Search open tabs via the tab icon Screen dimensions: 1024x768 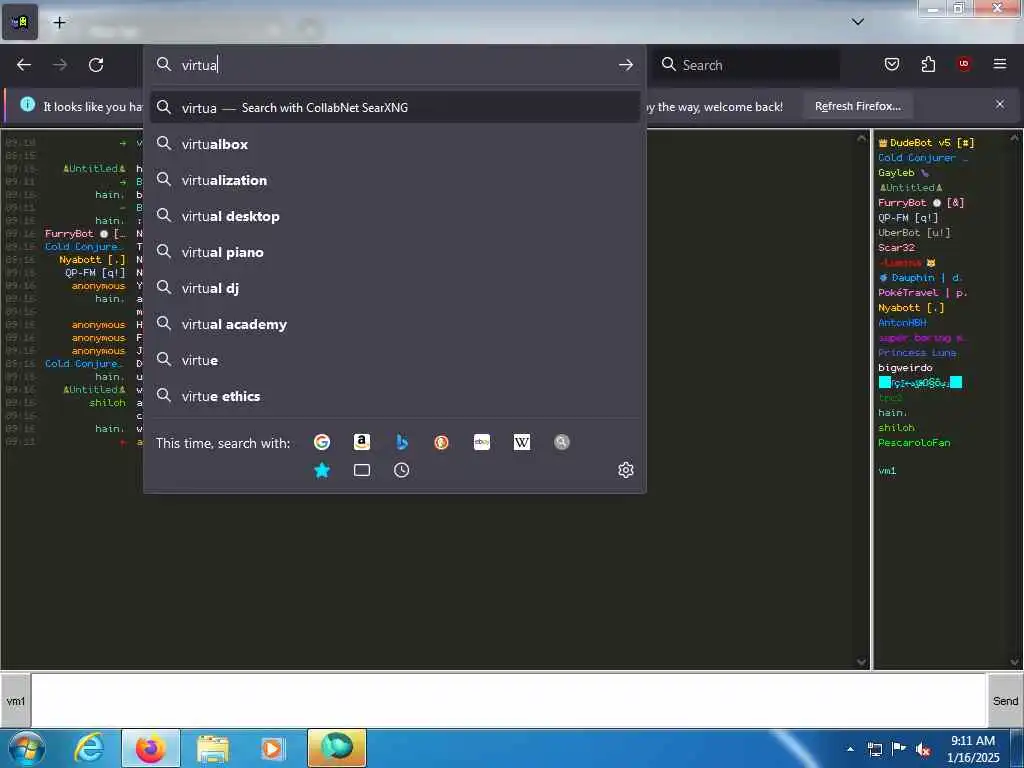coord(362,470)
